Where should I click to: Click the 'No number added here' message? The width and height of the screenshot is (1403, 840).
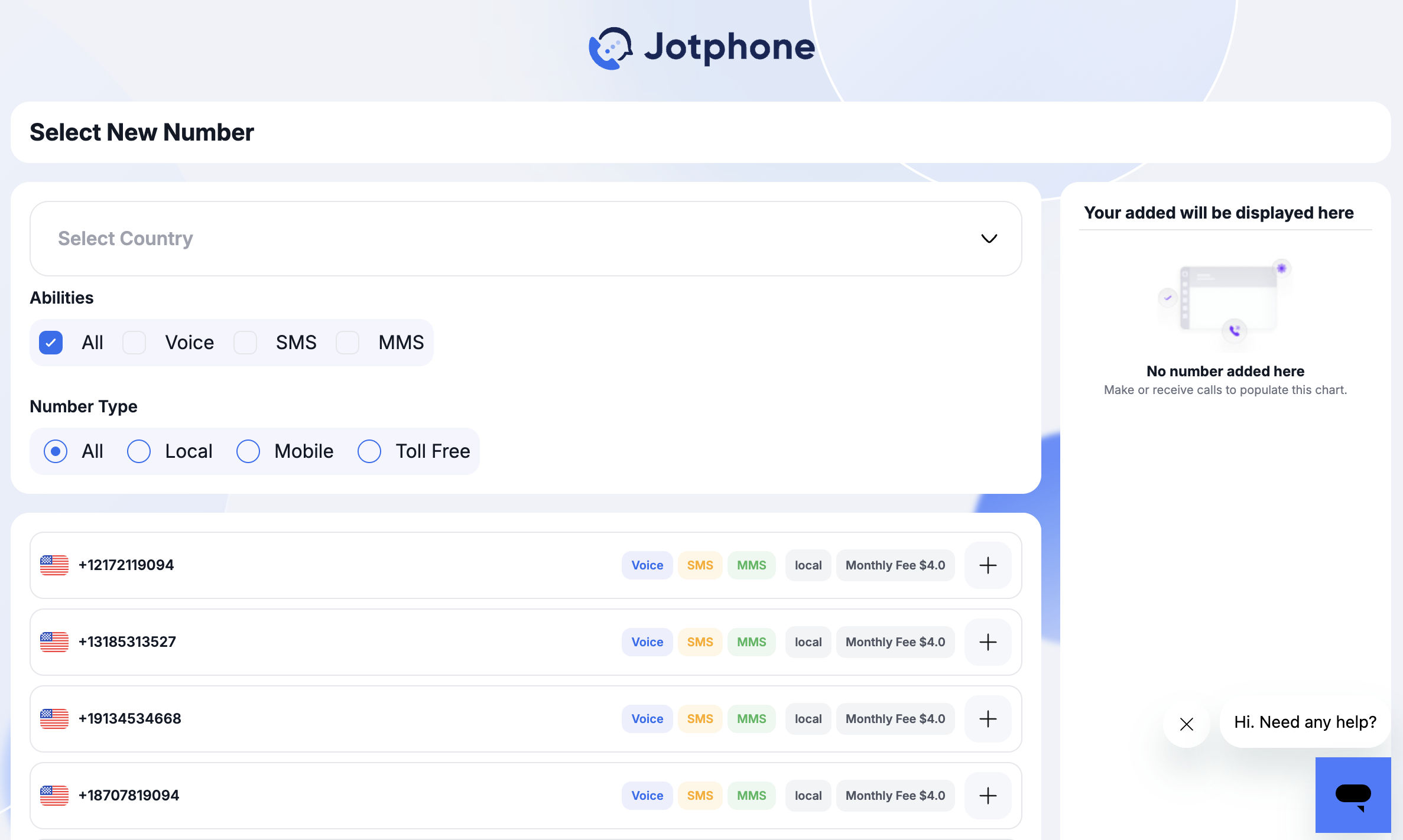click(x=1225, y=372)
